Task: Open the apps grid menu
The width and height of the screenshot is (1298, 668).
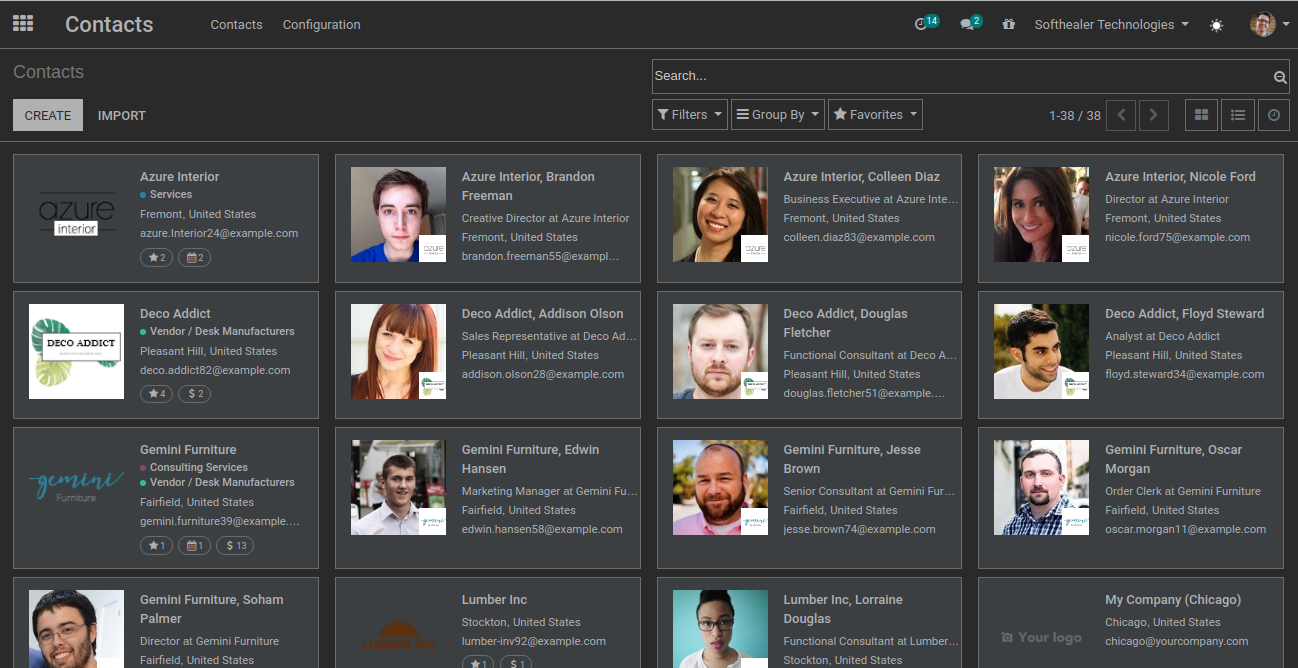Action: tap(23, 23)
